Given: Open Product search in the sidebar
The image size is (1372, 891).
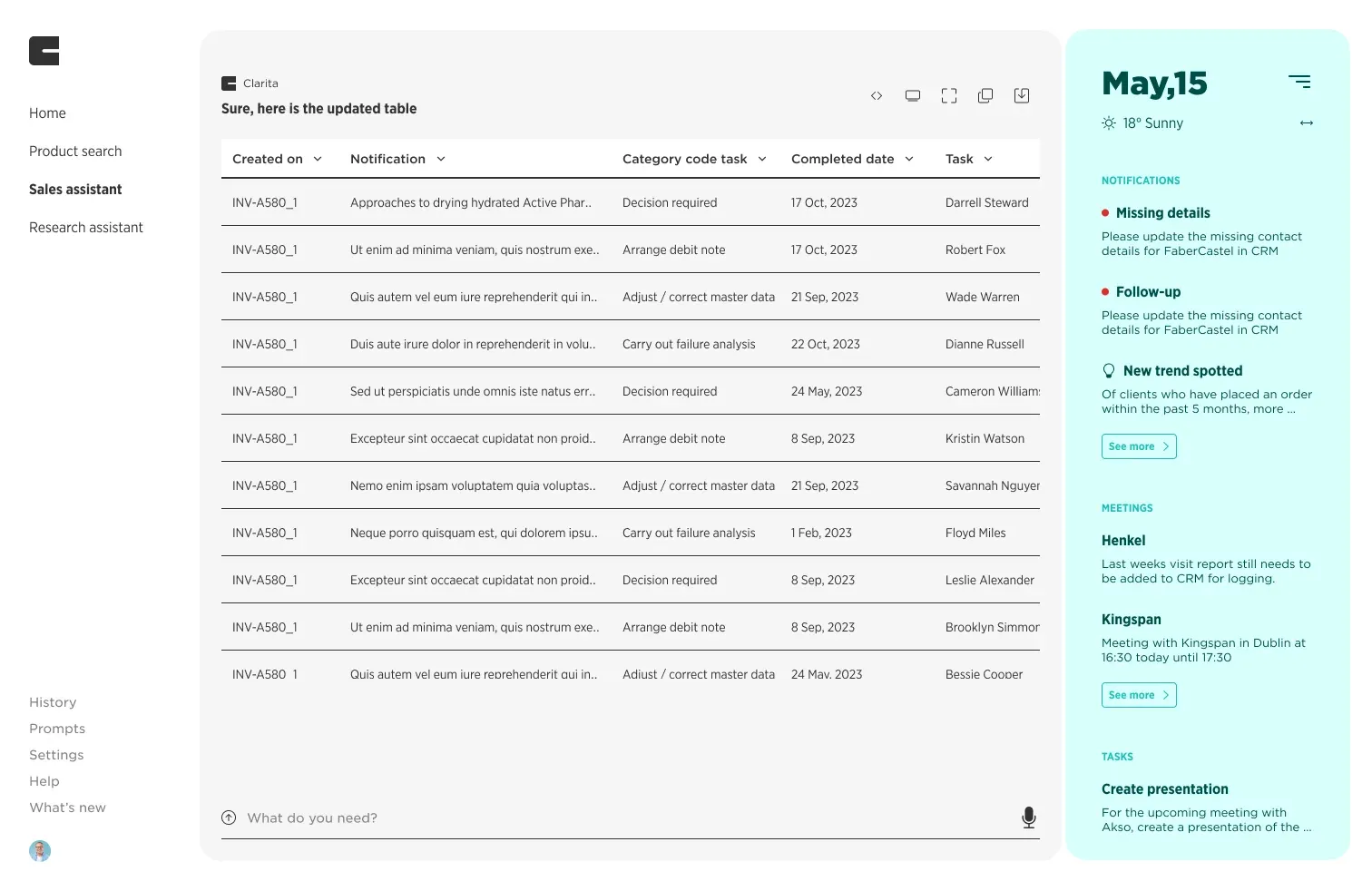Looking at the screenshot, I should [x=75, y=152].
